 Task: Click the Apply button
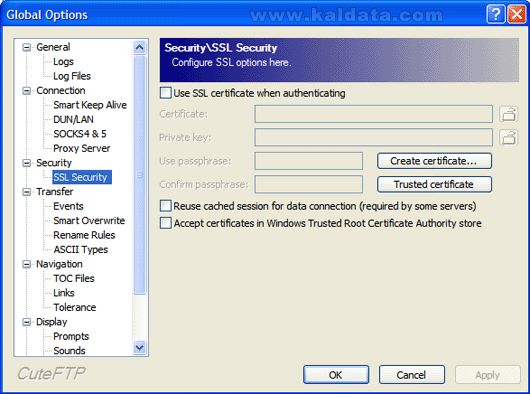[x=487, y=374]
